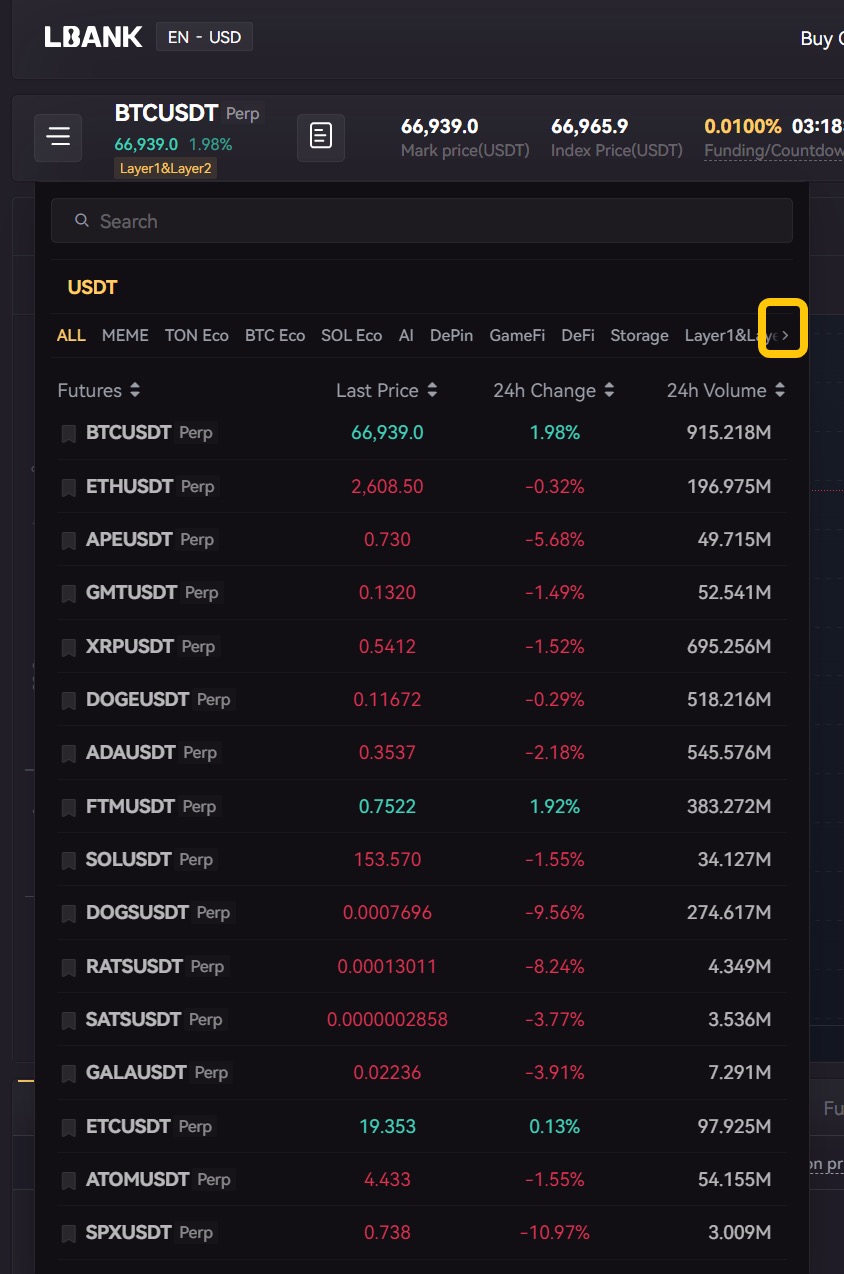844x1274 pixels.
Task: Click the search magnifier icon
Action: (82, 221)
